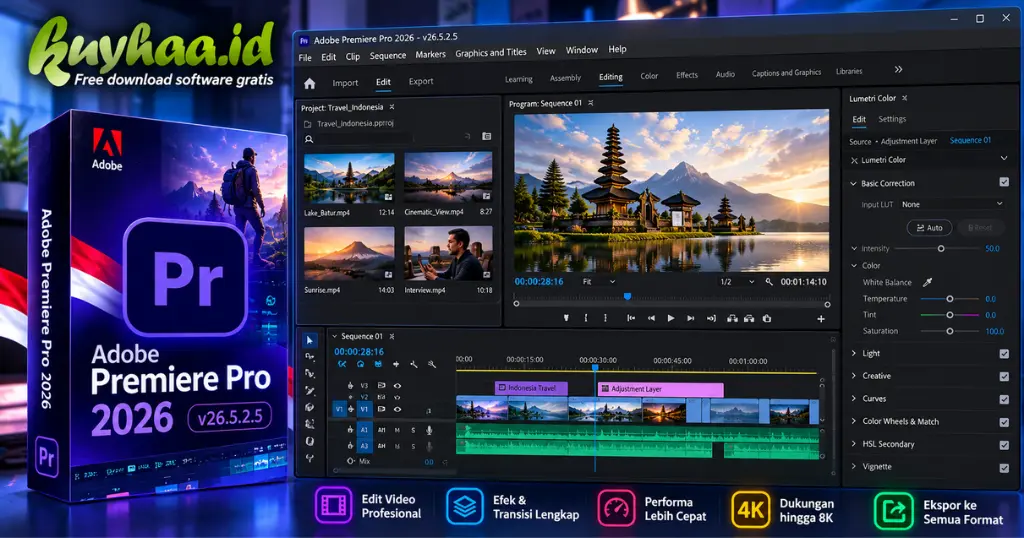Expand the Light section
The height and width of the screenshot is (538, 1024).
click(854, 353)
